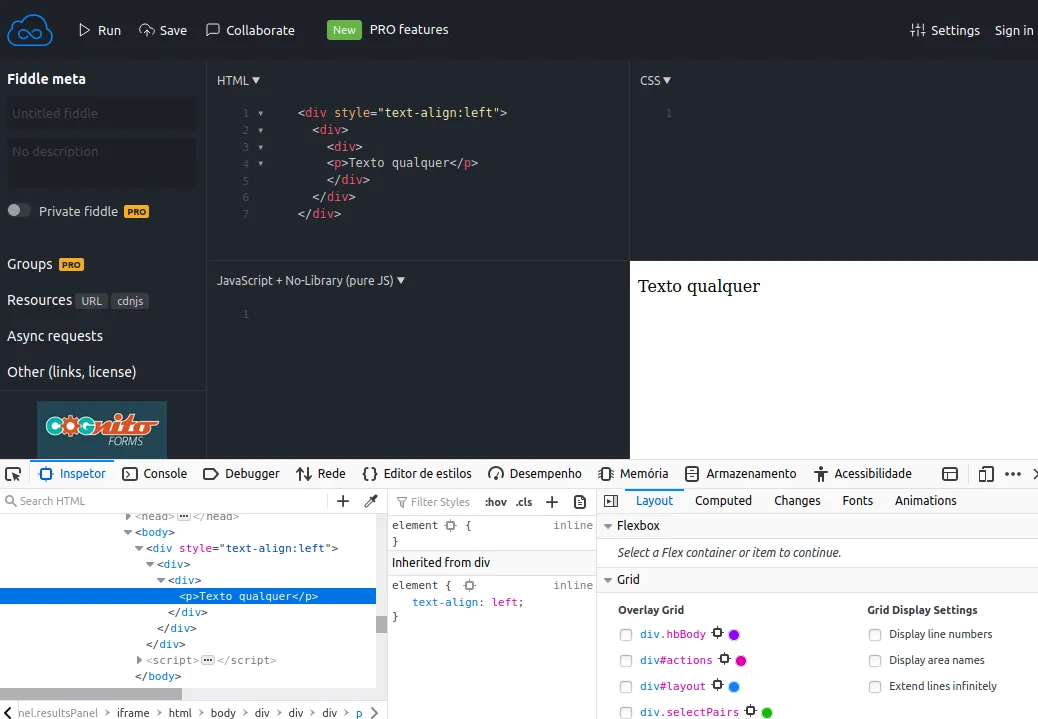Toggle responsive design mode icon

986,474
